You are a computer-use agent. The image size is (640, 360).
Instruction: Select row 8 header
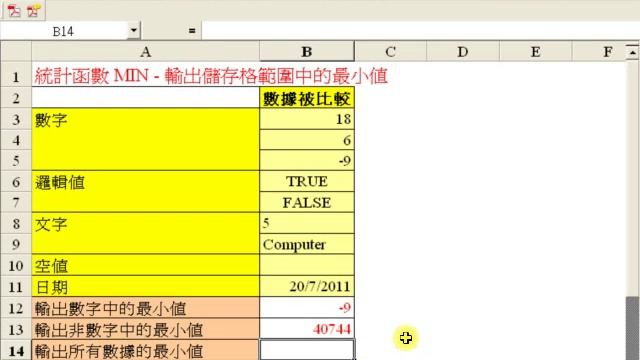coord(16,223)
